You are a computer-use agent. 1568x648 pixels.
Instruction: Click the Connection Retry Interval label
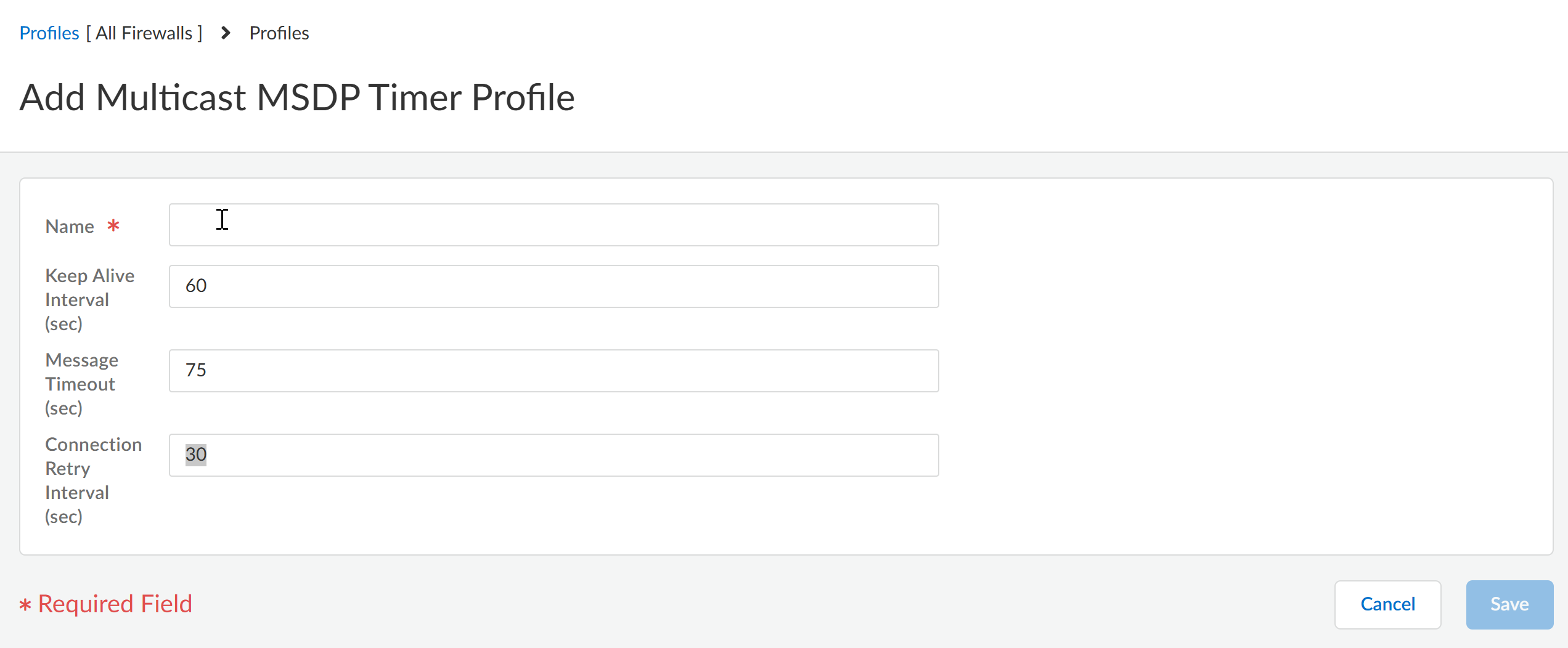click(93, 480)
